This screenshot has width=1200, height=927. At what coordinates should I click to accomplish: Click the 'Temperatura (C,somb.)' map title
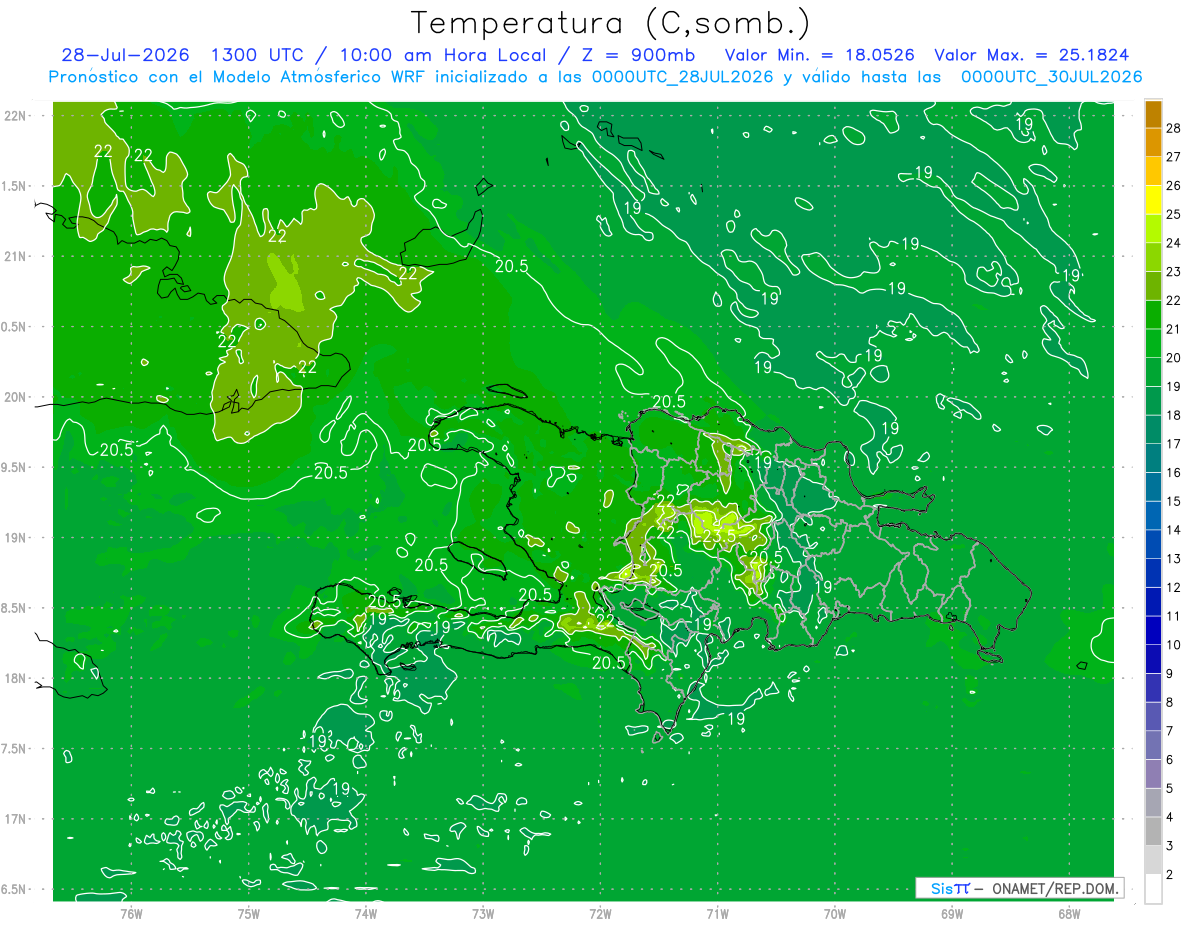(610, 24)
